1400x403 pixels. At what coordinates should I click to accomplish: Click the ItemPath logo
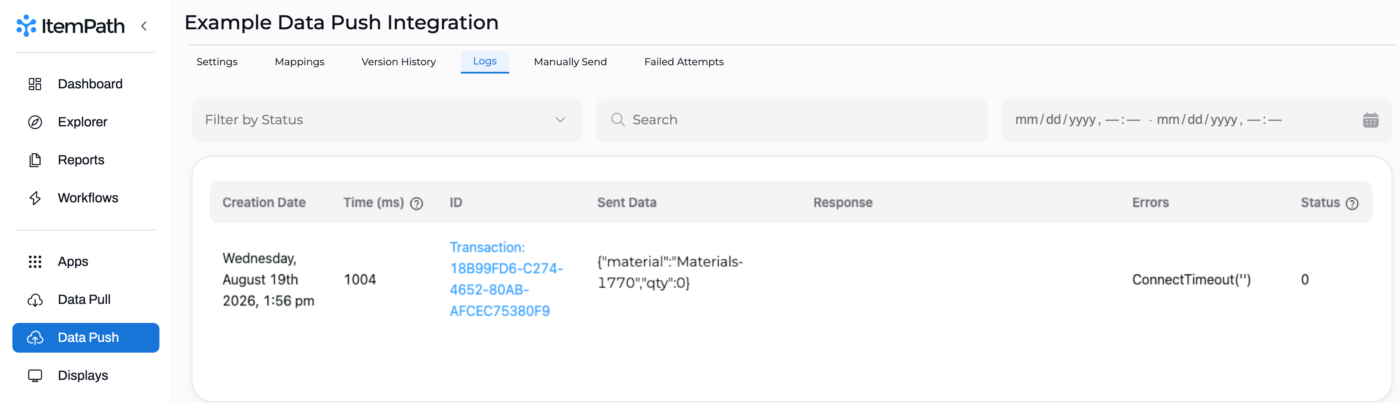coord(70,26)
